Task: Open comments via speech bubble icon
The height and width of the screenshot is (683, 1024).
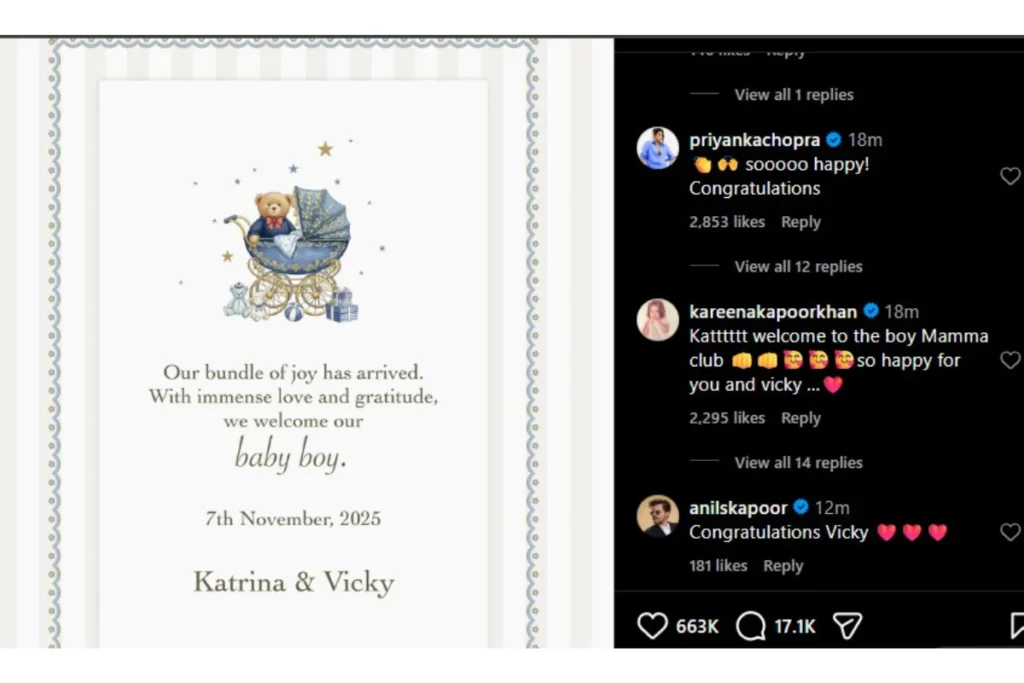Action: 750,626
